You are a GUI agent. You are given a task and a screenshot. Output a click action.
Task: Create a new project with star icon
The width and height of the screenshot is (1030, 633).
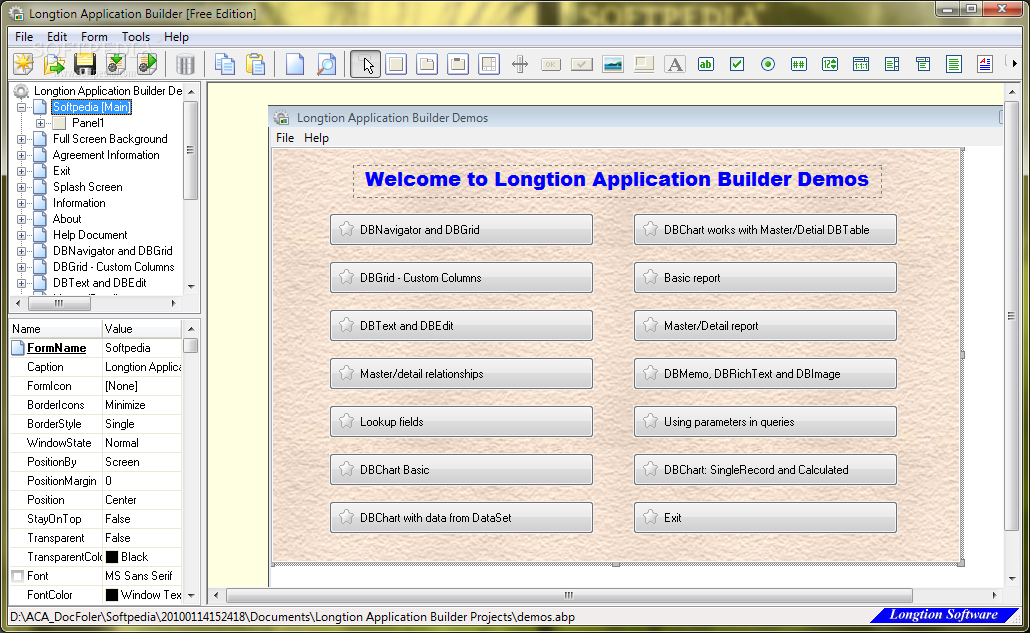24,64
